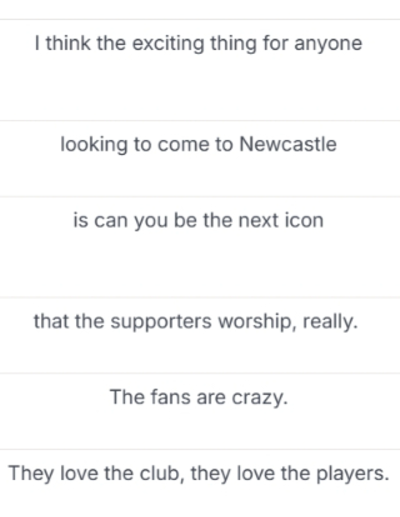Click the word 'They' starting the last line
This screenshot has width=400, height=517.
pos(31,474)
